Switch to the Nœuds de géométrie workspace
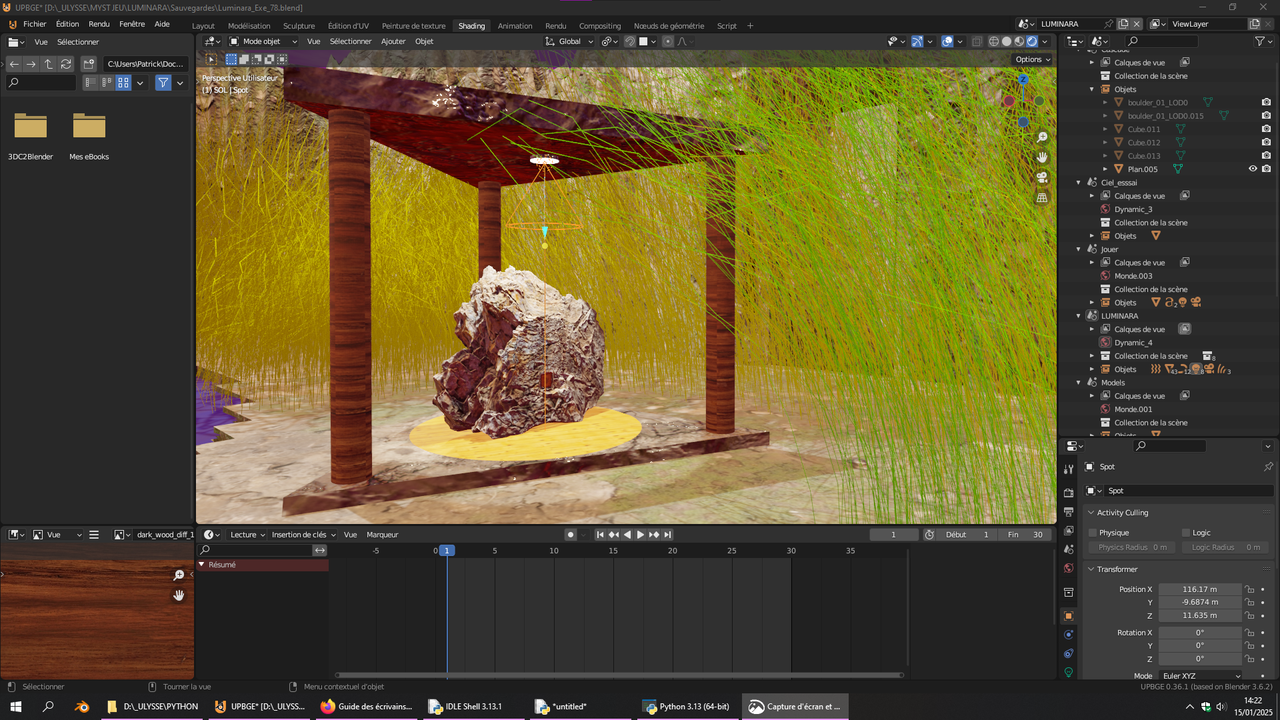The height and width of the screenshot is (720, 1280). click(x=668, y=26)
